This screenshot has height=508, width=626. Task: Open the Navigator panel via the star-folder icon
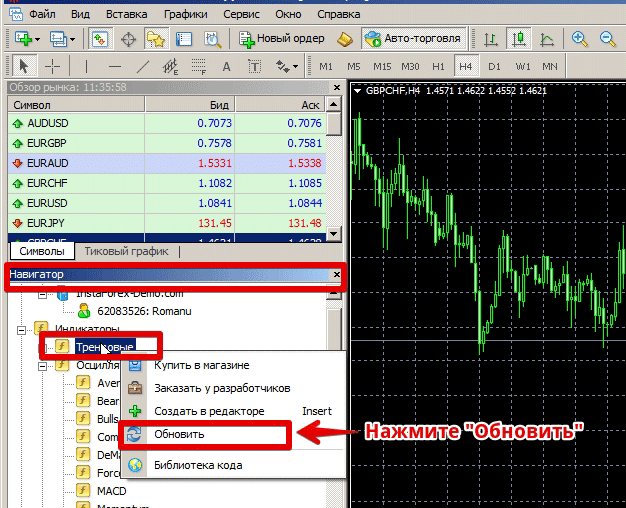[155, 39]
